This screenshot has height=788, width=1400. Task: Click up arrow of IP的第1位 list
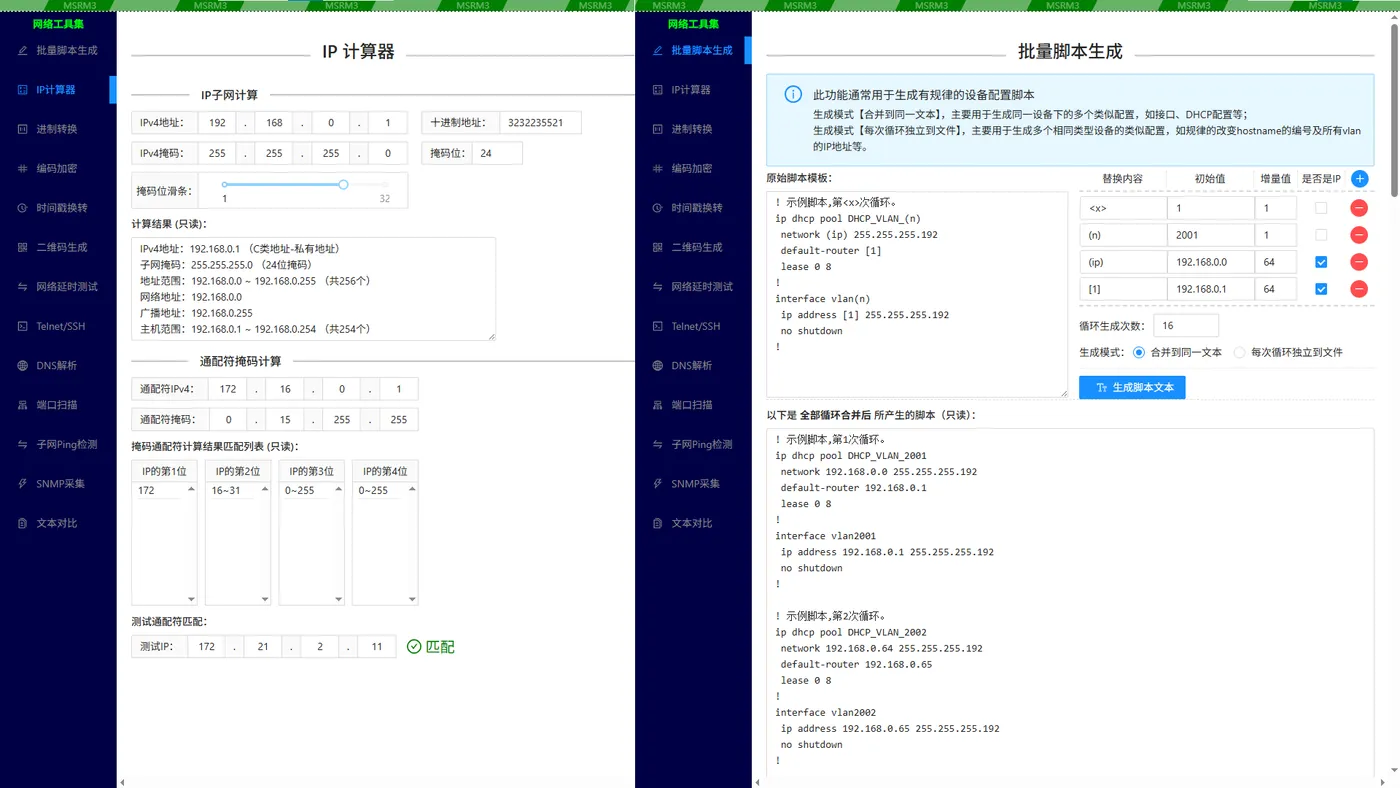[x=191, y=489]
